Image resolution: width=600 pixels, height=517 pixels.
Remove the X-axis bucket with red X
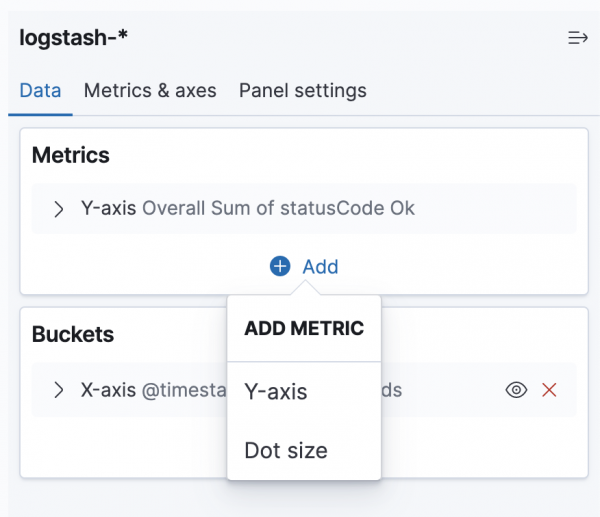click(x=549, y=390)
